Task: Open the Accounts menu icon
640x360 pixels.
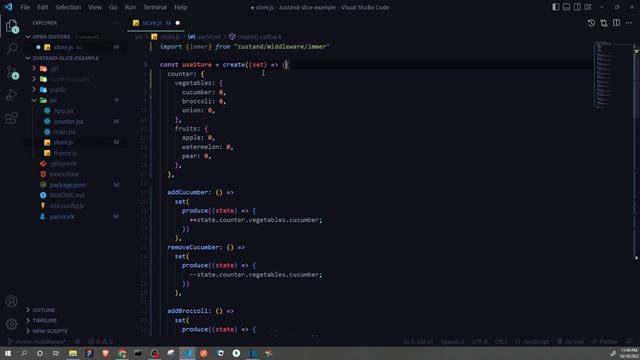Action: coord(11,301)
